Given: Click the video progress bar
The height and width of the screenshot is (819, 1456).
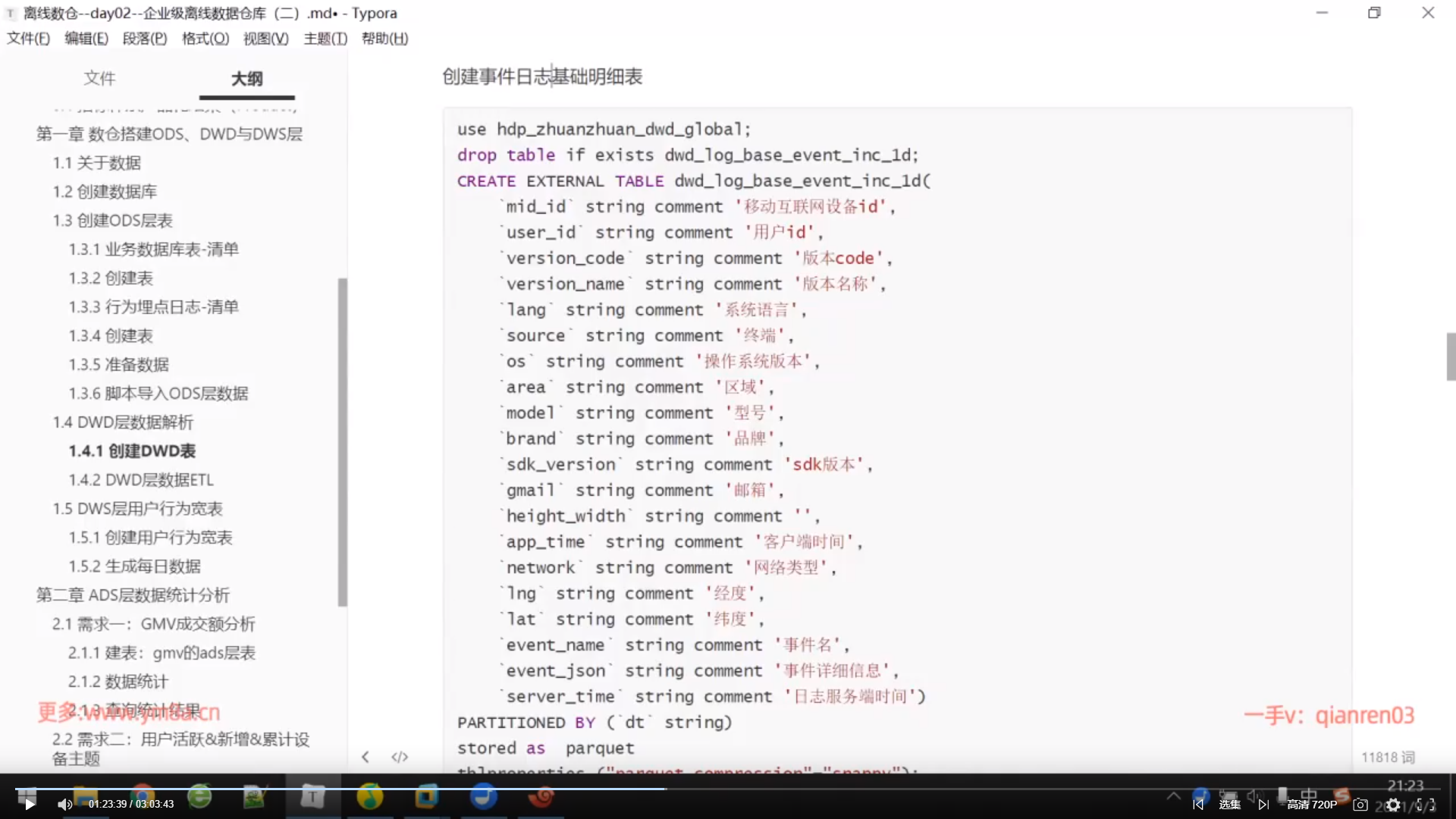Looking at the screenshot, I should point(728,789).
